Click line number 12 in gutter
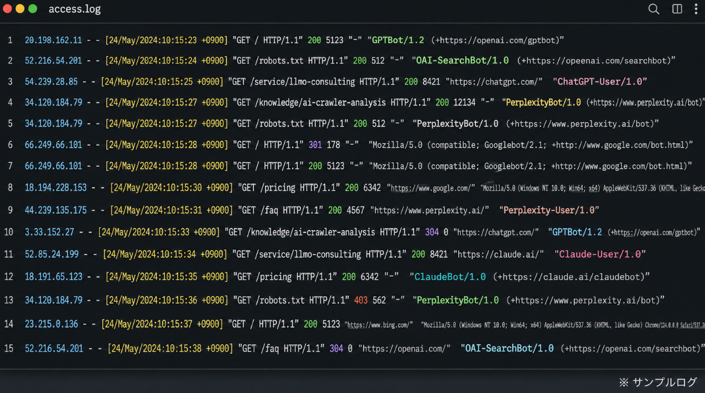The width and height of the screenshot is (705, 393). pyautogui.click(x=9, y=277)
